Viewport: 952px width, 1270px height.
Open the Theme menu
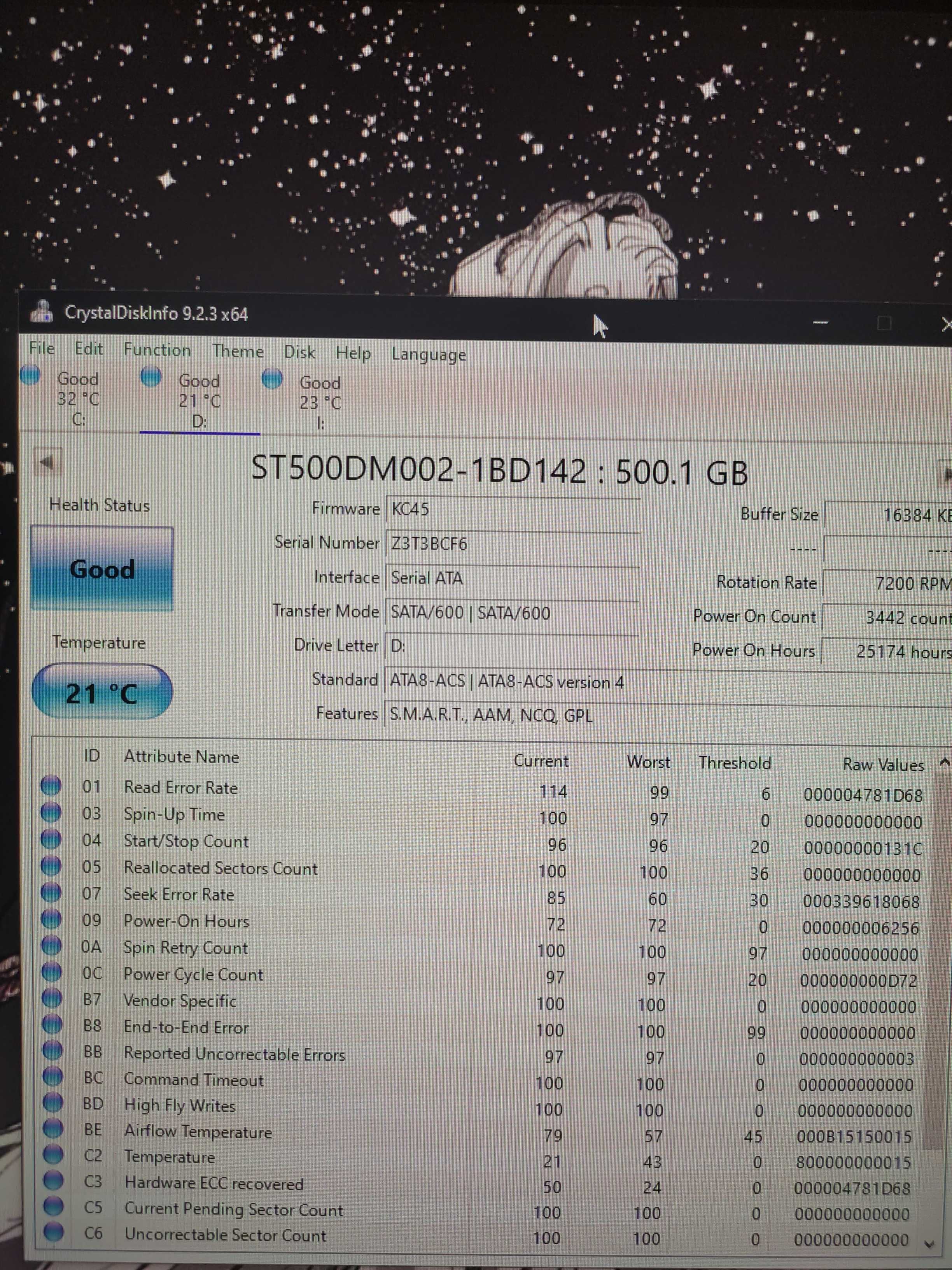238,351
